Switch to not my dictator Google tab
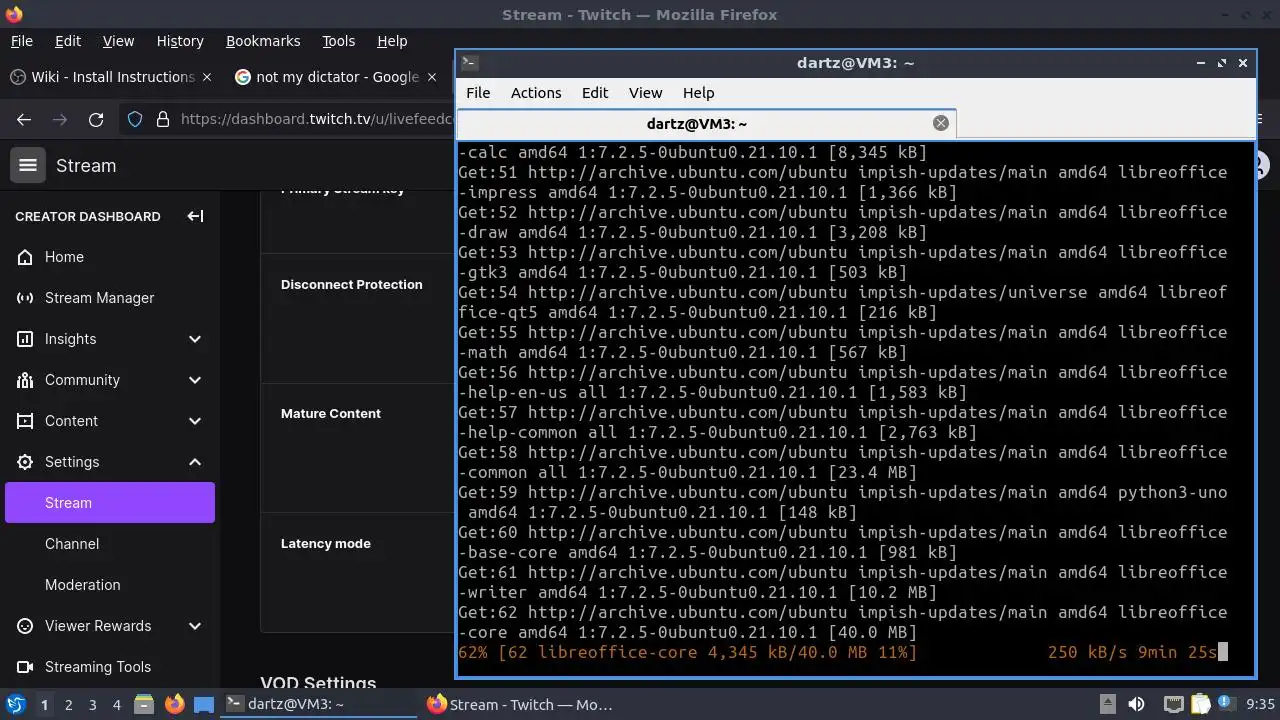 tap(336, 77)
